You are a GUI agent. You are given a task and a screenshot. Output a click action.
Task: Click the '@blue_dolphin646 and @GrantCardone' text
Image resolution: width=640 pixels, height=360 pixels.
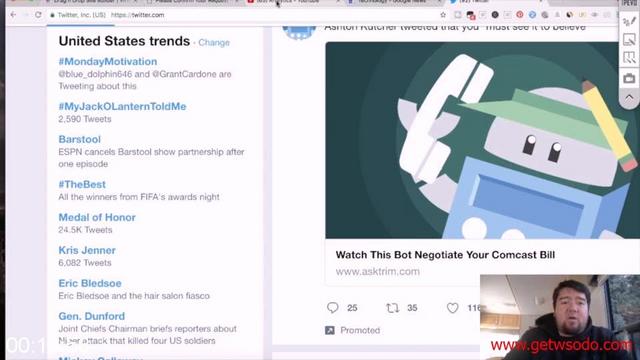point(145,80)
